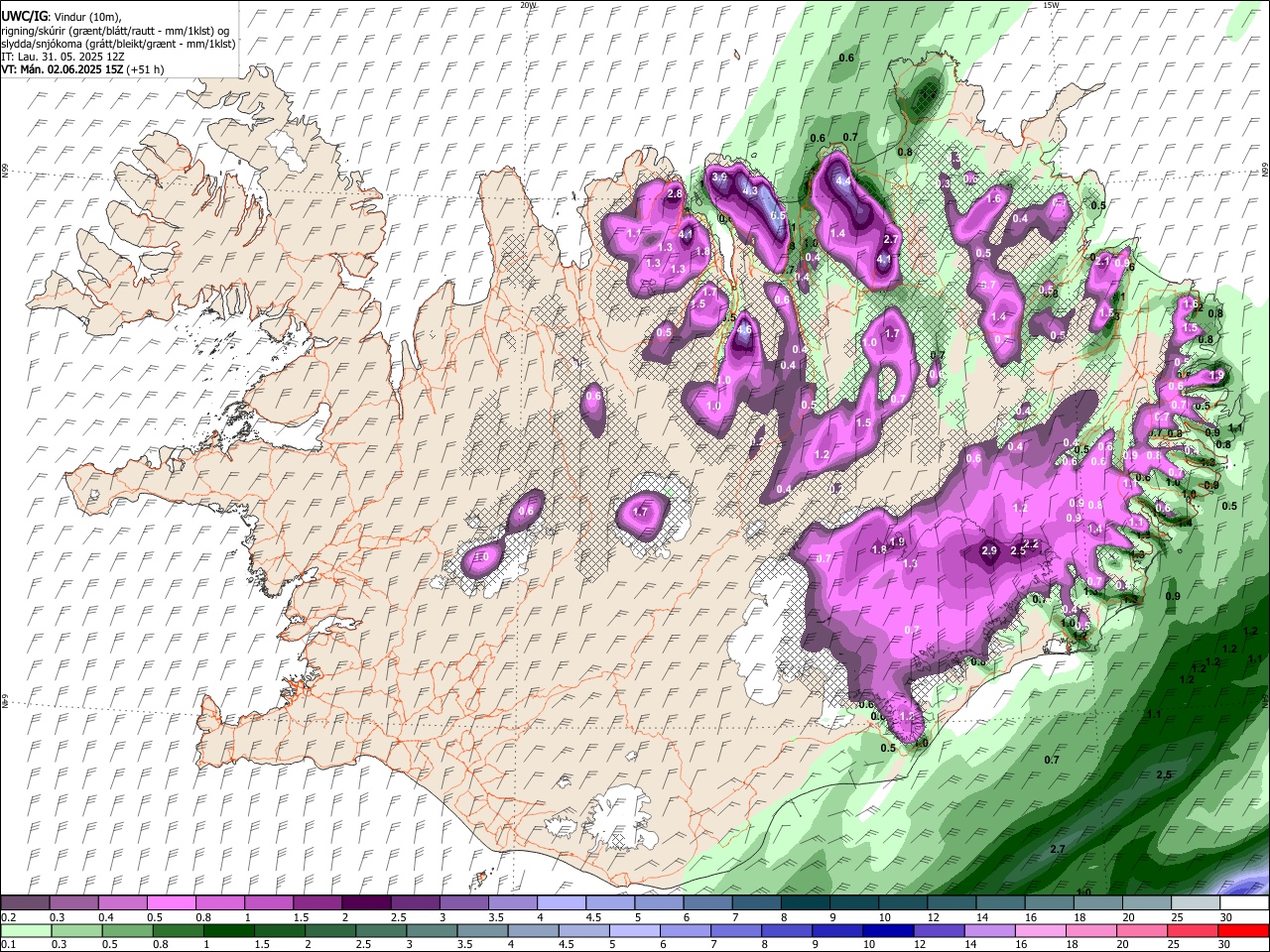Viewport: 1270px width, 952px height.
Task: Click the 4.3 snowfall value on the map
Action: coord(750,191)
